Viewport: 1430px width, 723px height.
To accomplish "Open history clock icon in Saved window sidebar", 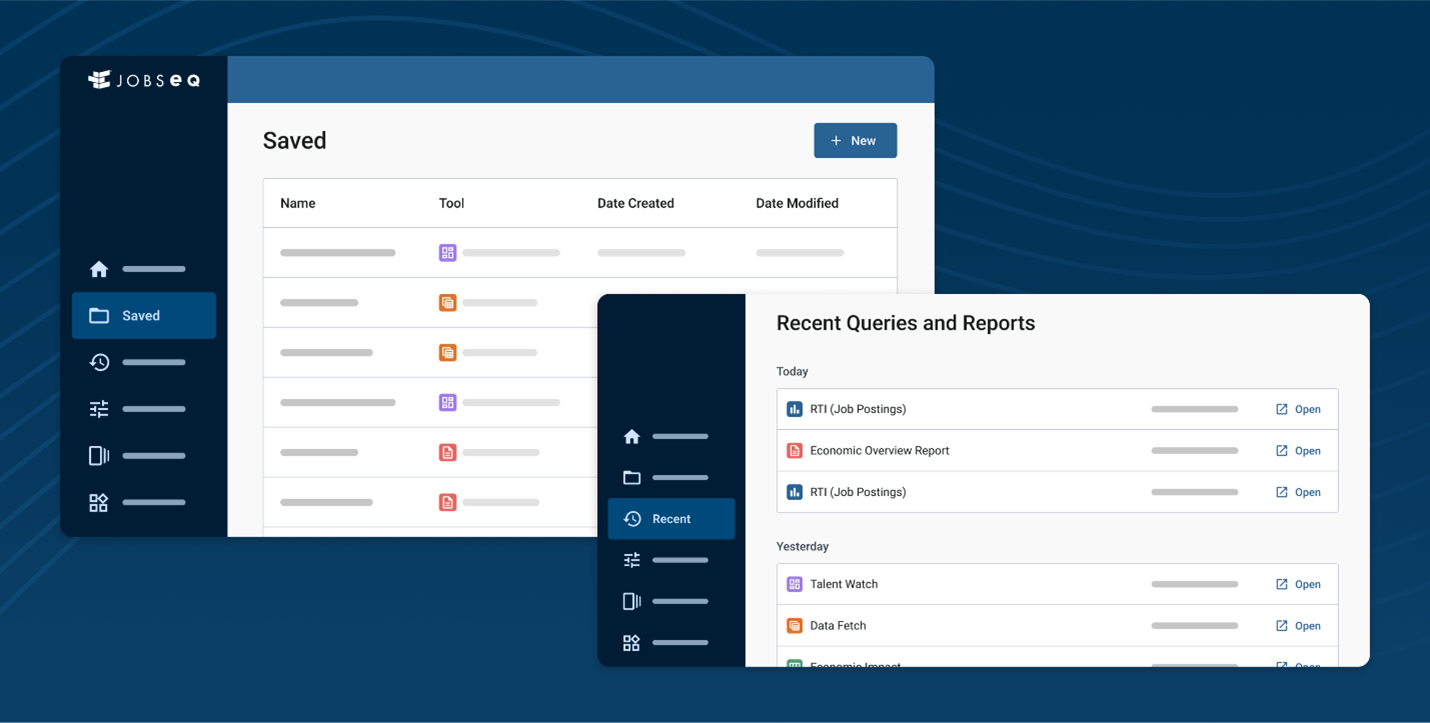I will point(99,363).
